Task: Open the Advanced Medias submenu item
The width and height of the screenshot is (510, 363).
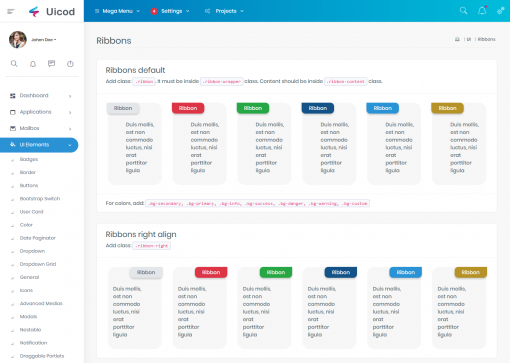Action: click(x=41, y=303)
